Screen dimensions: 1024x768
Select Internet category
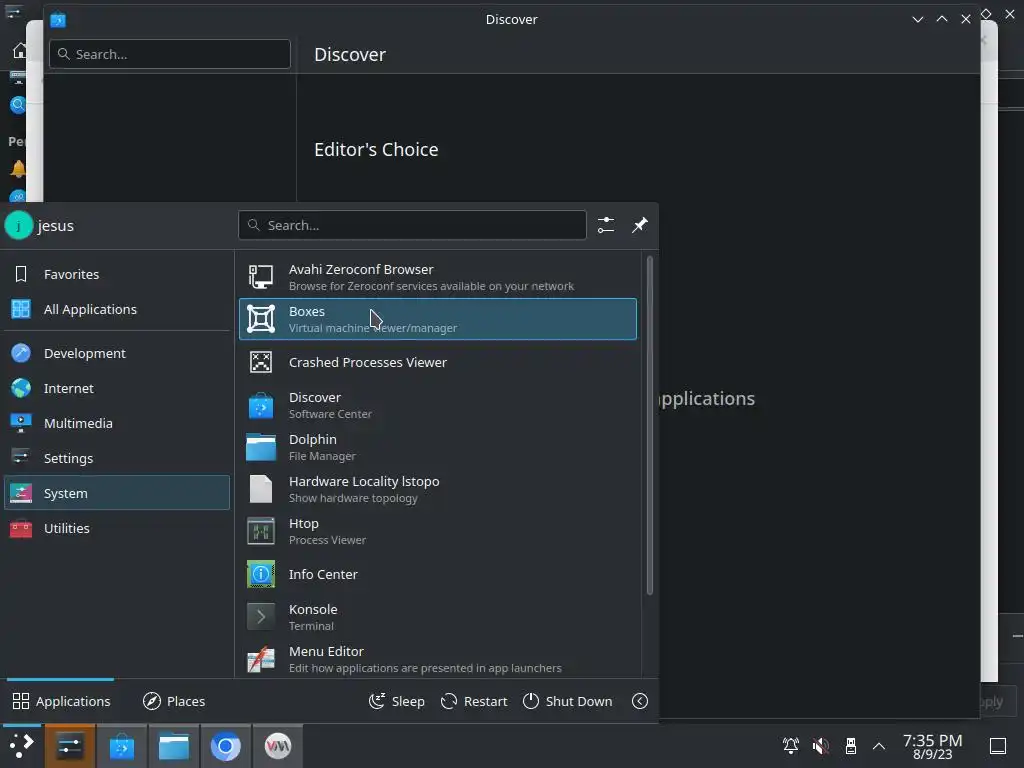[117, 388]
